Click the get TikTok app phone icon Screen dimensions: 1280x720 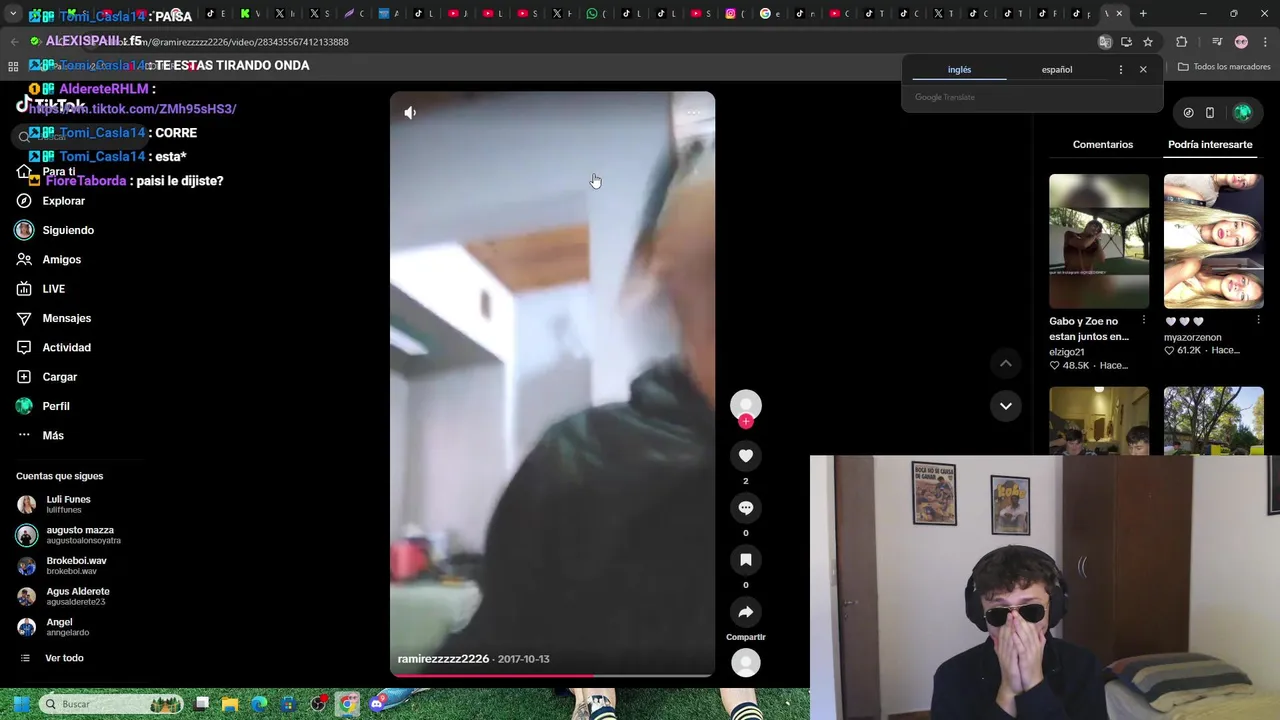[1210, 113]
